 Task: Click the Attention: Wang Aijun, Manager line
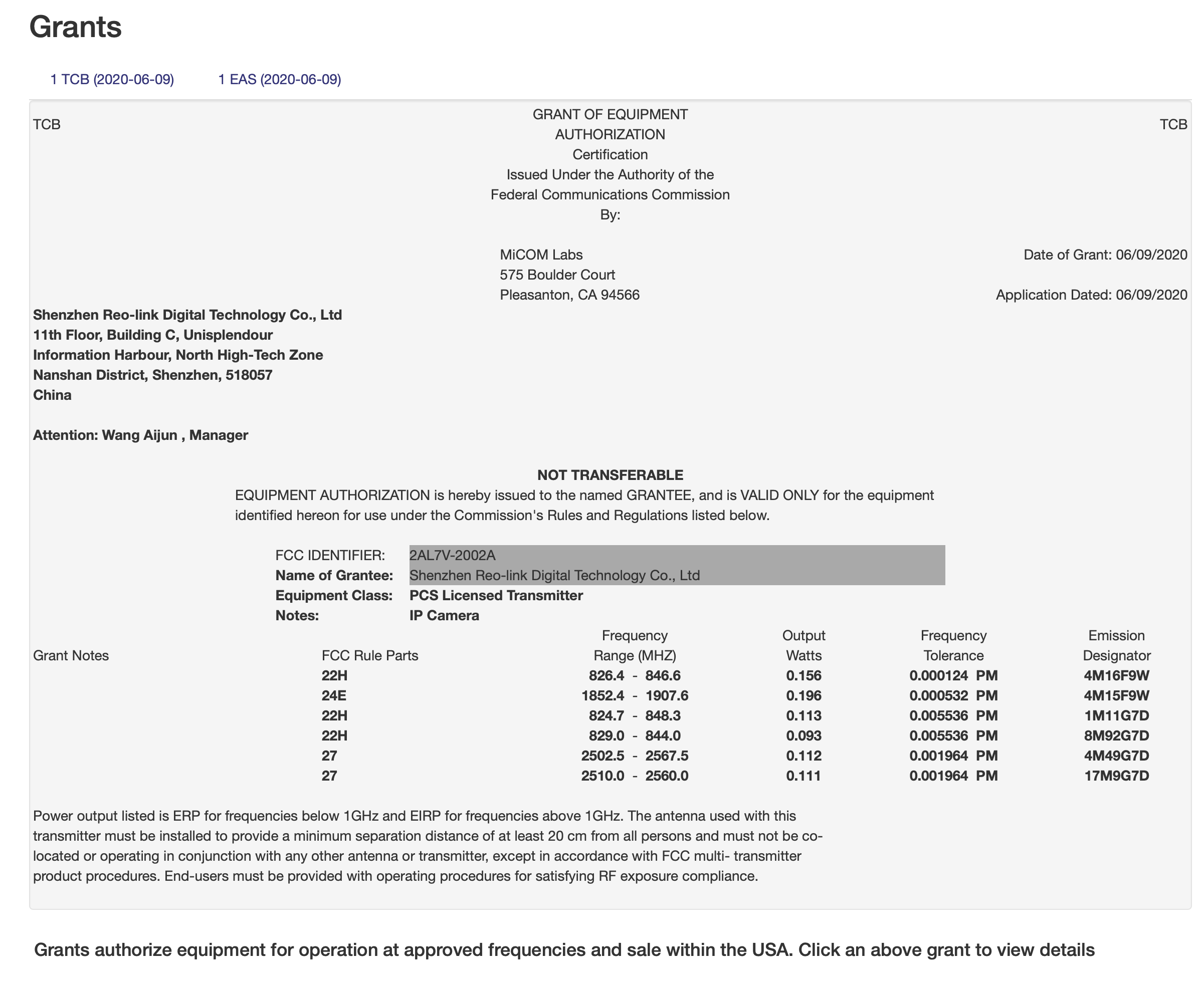tap(140, 434)
